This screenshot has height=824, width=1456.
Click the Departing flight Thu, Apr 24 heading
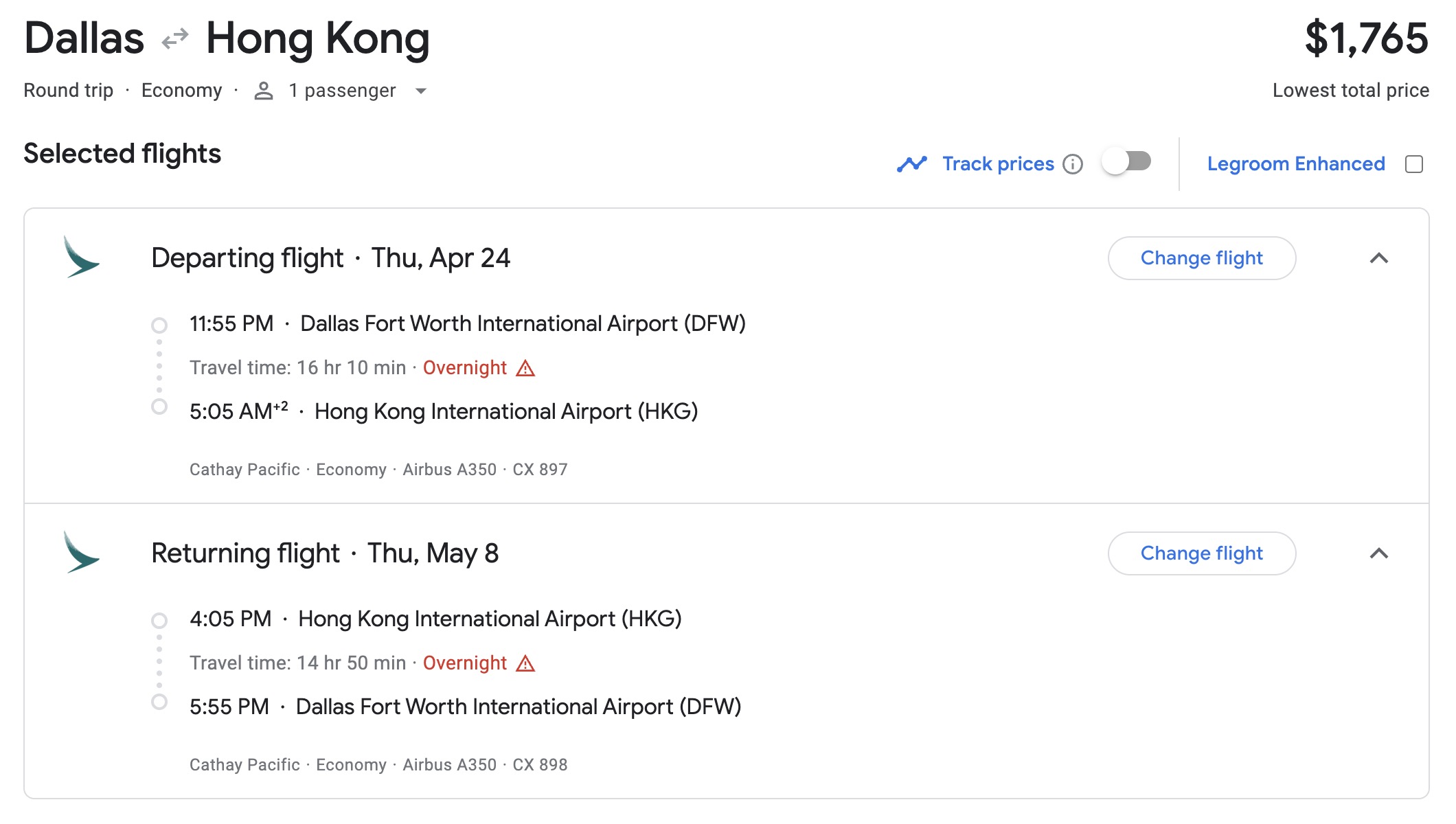330,258
